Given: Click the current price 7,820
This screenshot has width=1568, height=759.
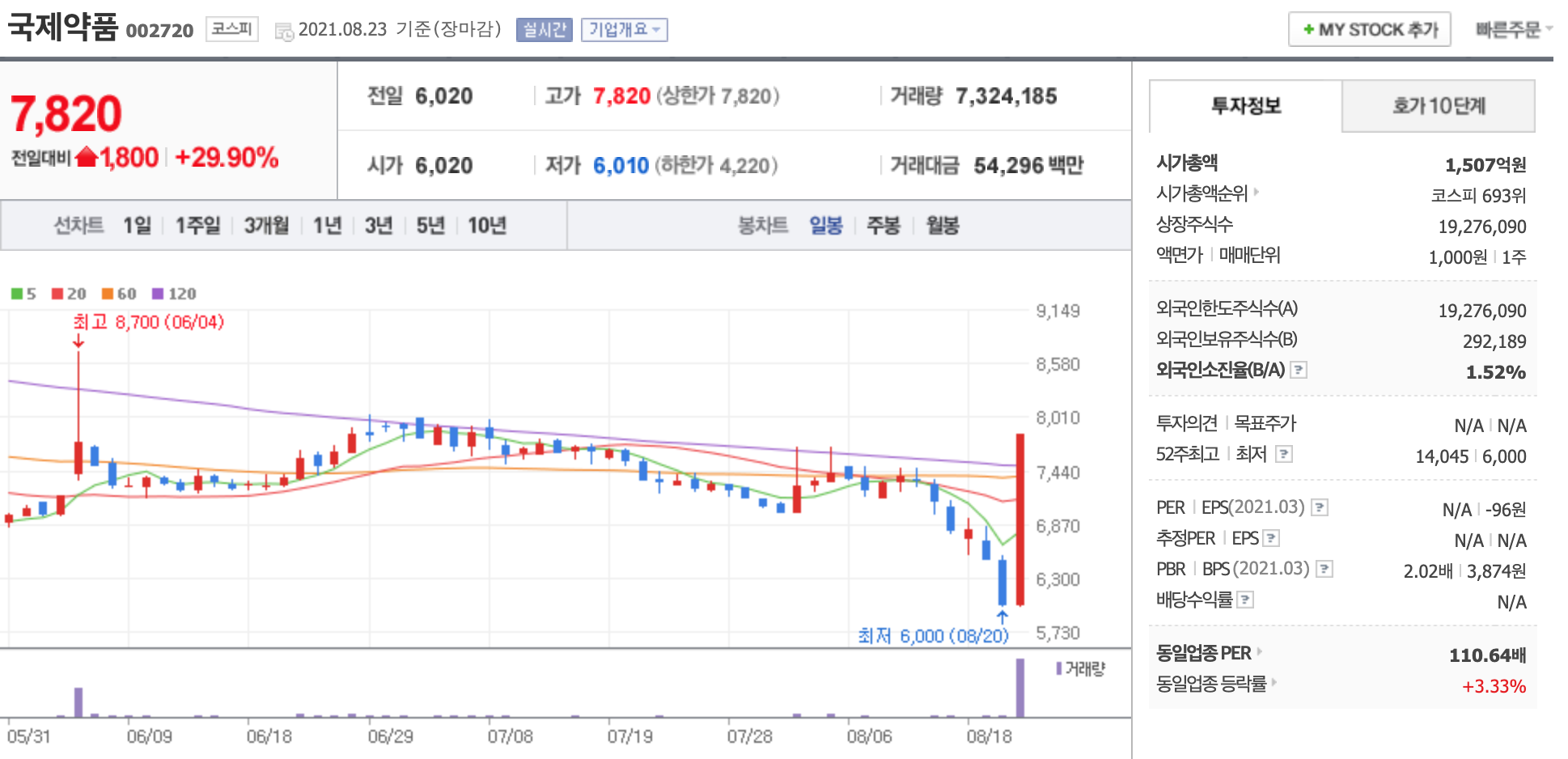Looking at the screenshot, I should (66, 113).
